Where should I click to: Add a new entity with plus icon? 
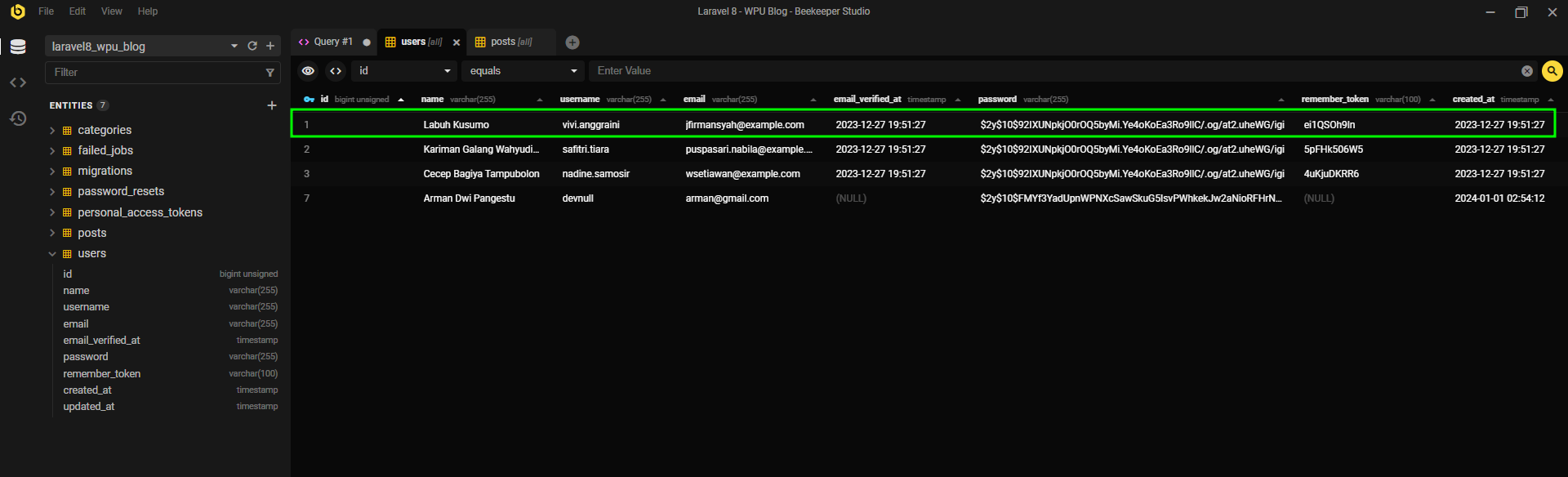pos(272,105)
